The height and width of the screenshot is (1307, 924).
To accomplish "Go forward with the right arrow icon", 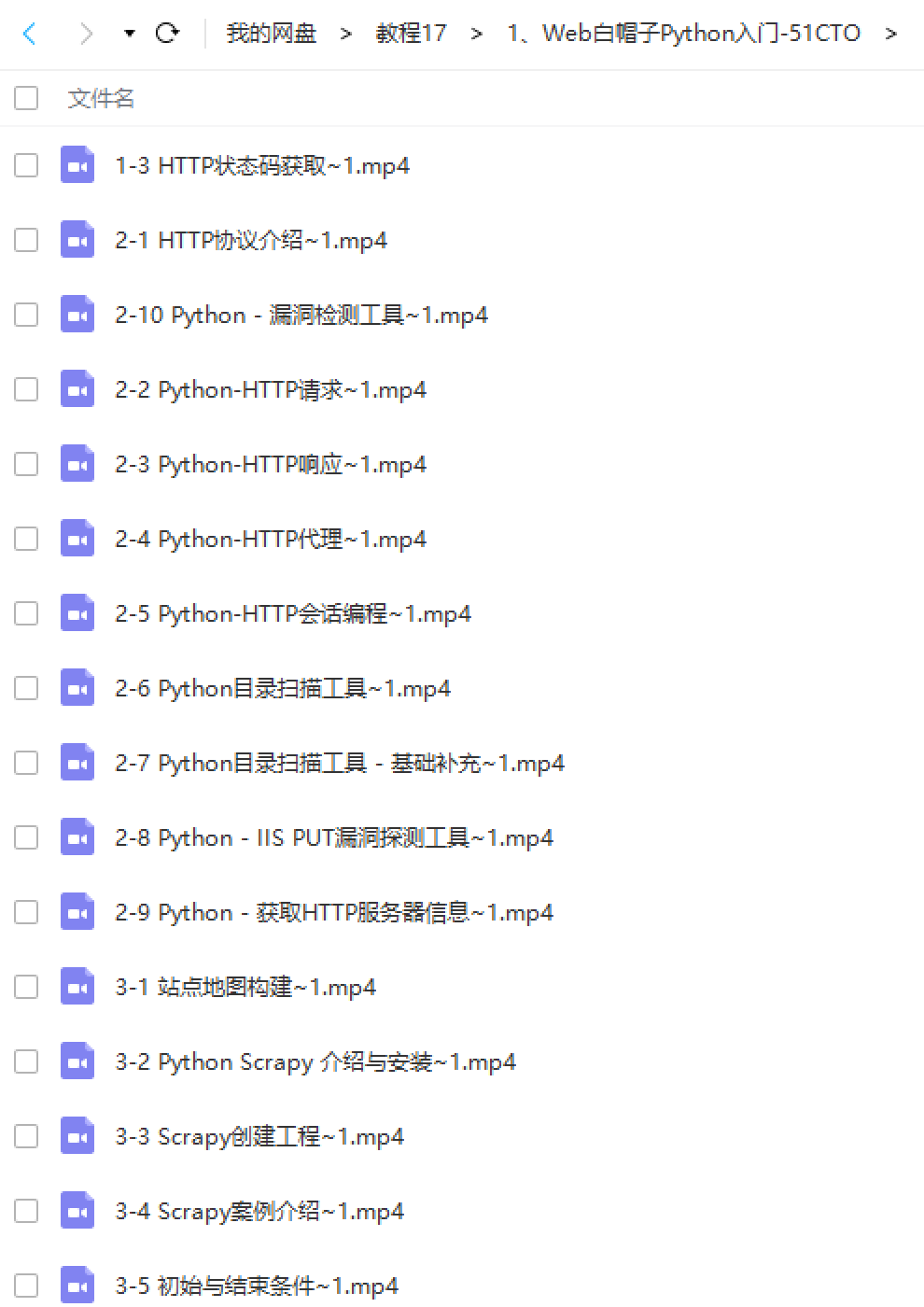I will 86,35.
